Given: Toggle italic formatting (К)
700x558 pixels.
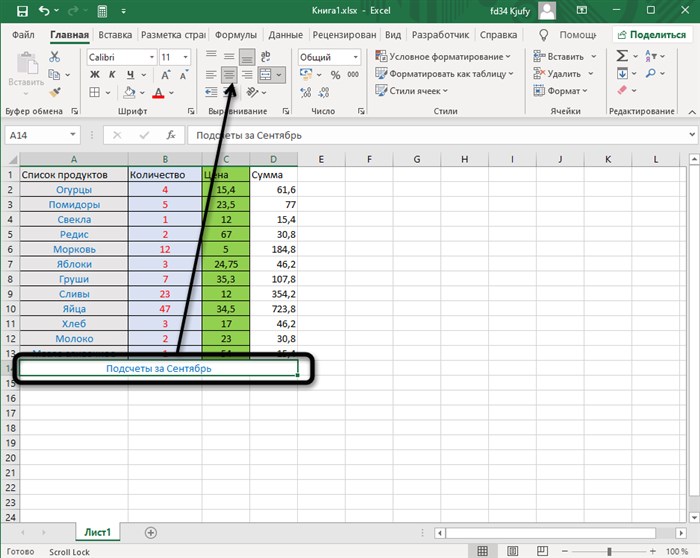Looking at the screenshot, I should (x=112, y=75).
